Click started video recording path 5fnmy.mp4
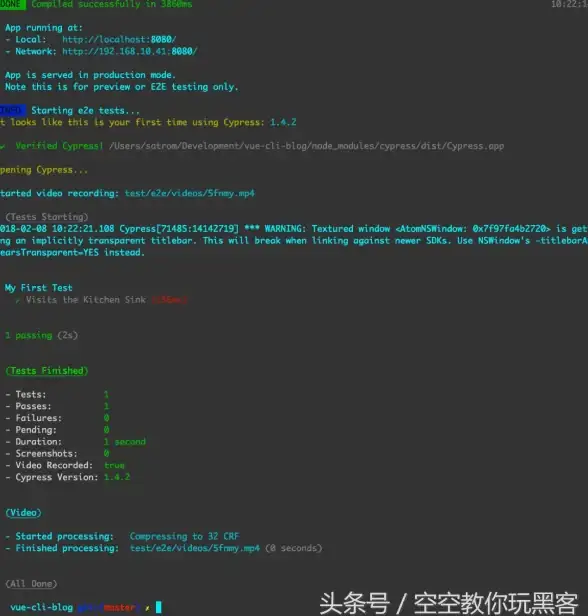Image resolution: width=588 pixels, height=616 pixels. pyautogui.click(x=189, y=193)
